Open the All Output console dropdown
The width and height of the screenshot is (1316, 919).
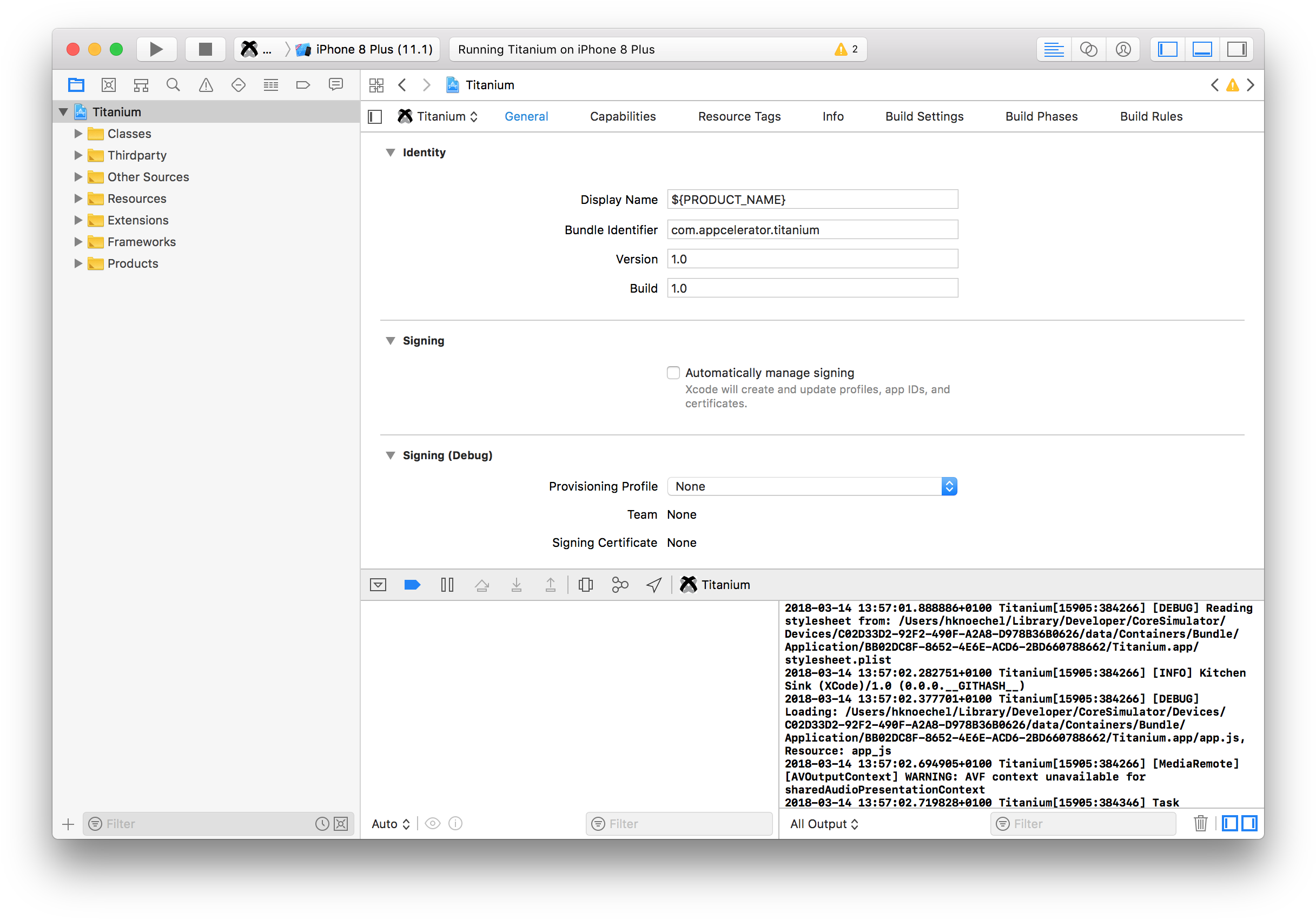pyautogui.click(x=824, y=824)
